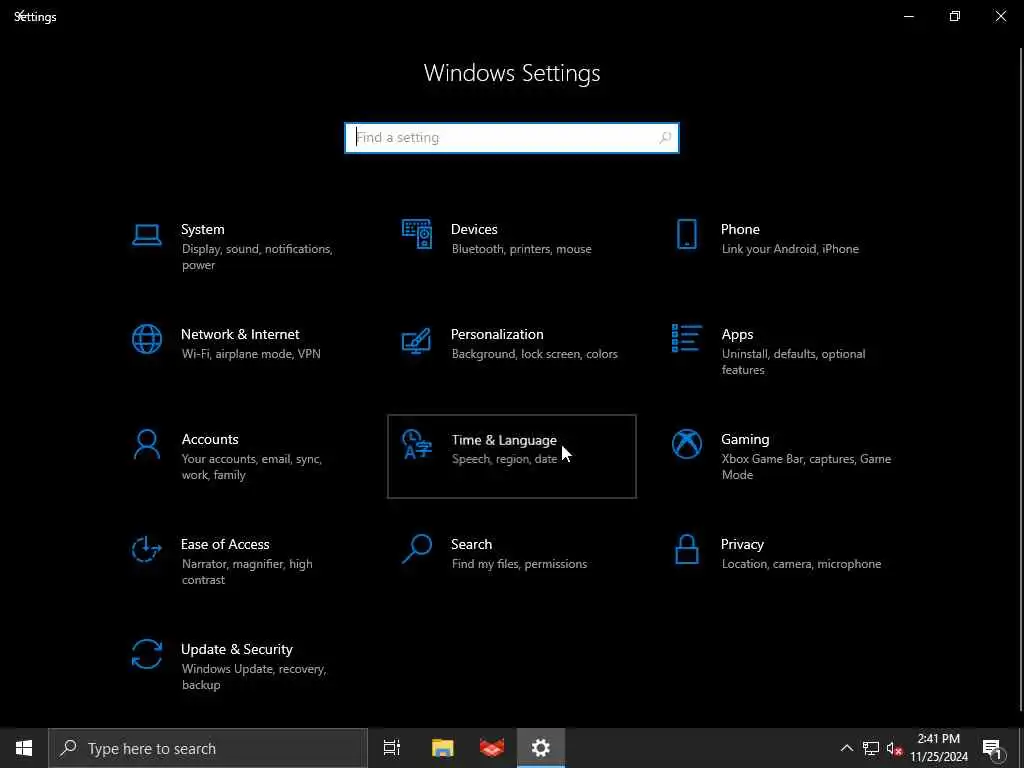Open the Devices keyboard and speaker icon
The width and height of the screenshot is (1024, 768).
click(x=417, y=234)
